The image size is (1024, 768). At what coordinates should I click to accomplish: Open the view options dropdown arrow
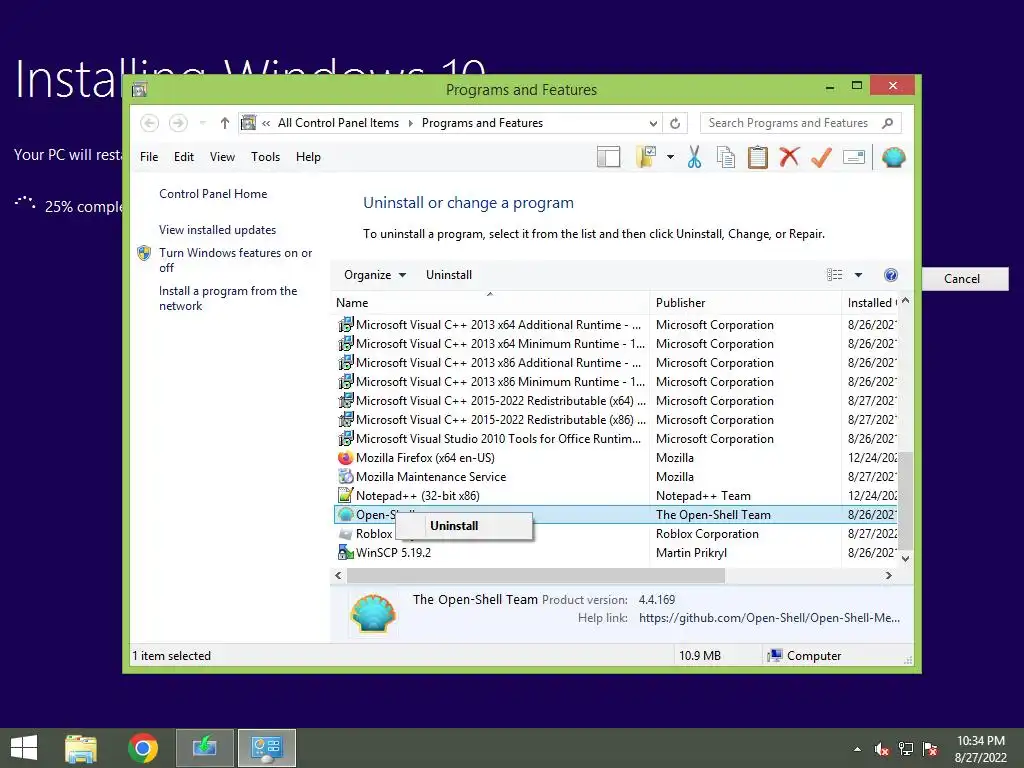858,275
